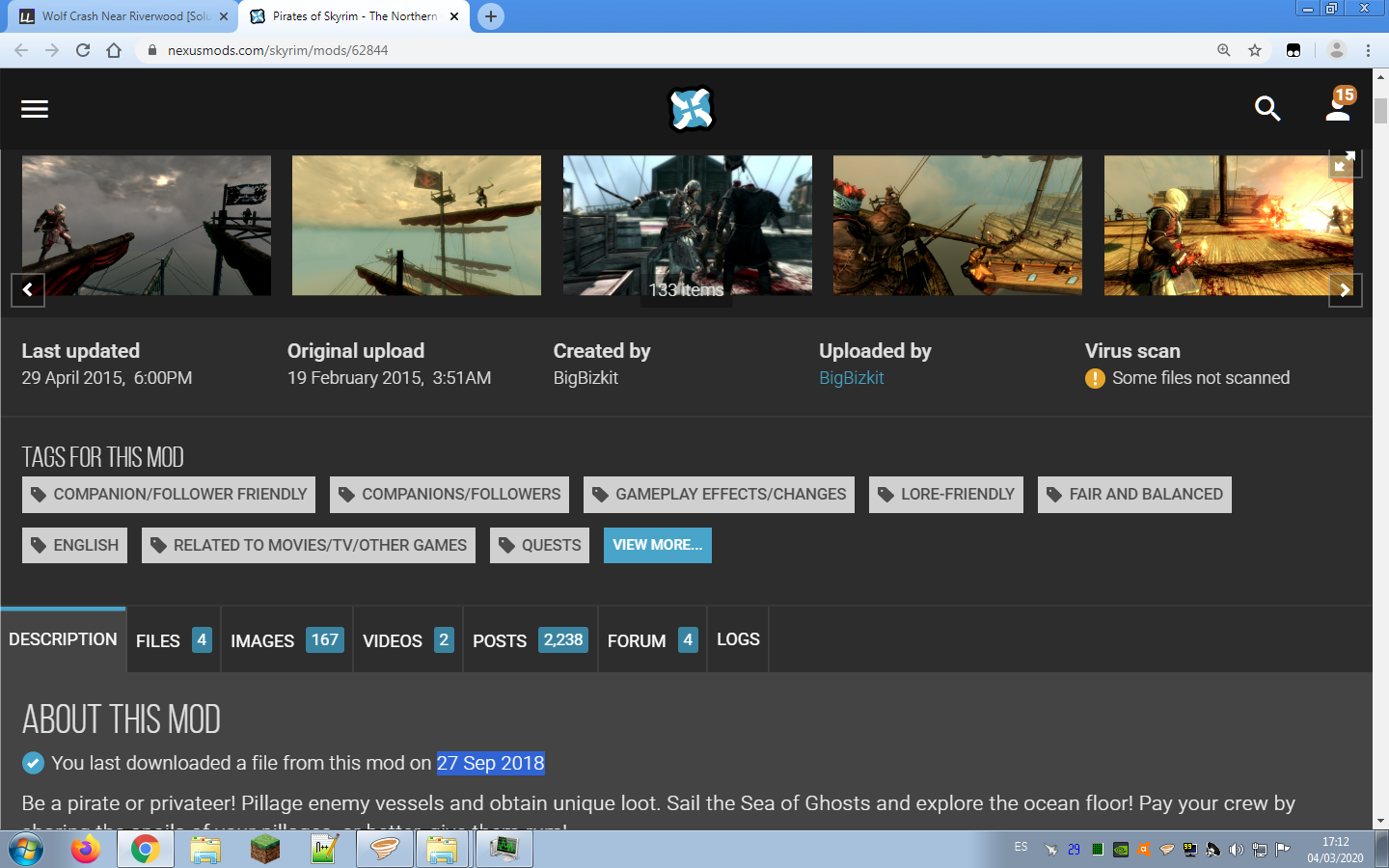Click the Nexus Mods logo
Viewport: 1389px width, 868px height.
point(691,109)
